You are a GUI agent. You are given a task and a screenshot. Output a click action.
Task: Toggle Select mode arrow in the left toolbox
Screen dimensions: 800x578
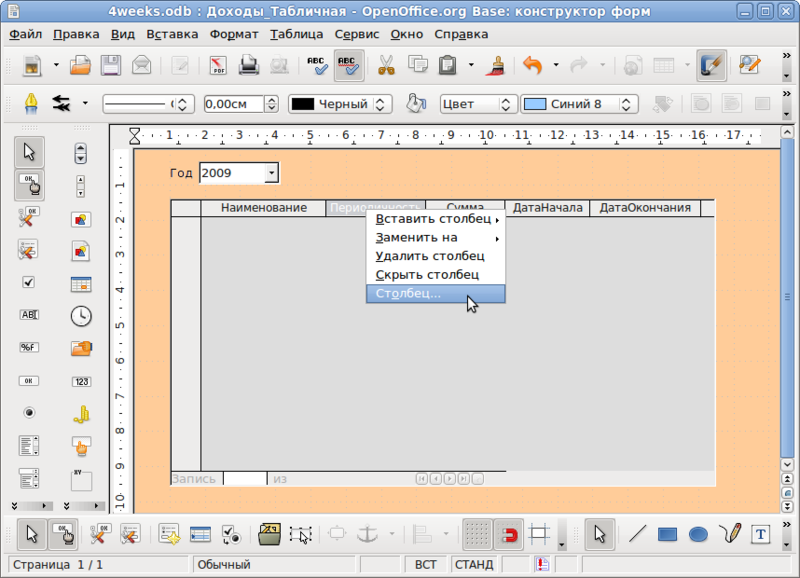tap(29, 152)
